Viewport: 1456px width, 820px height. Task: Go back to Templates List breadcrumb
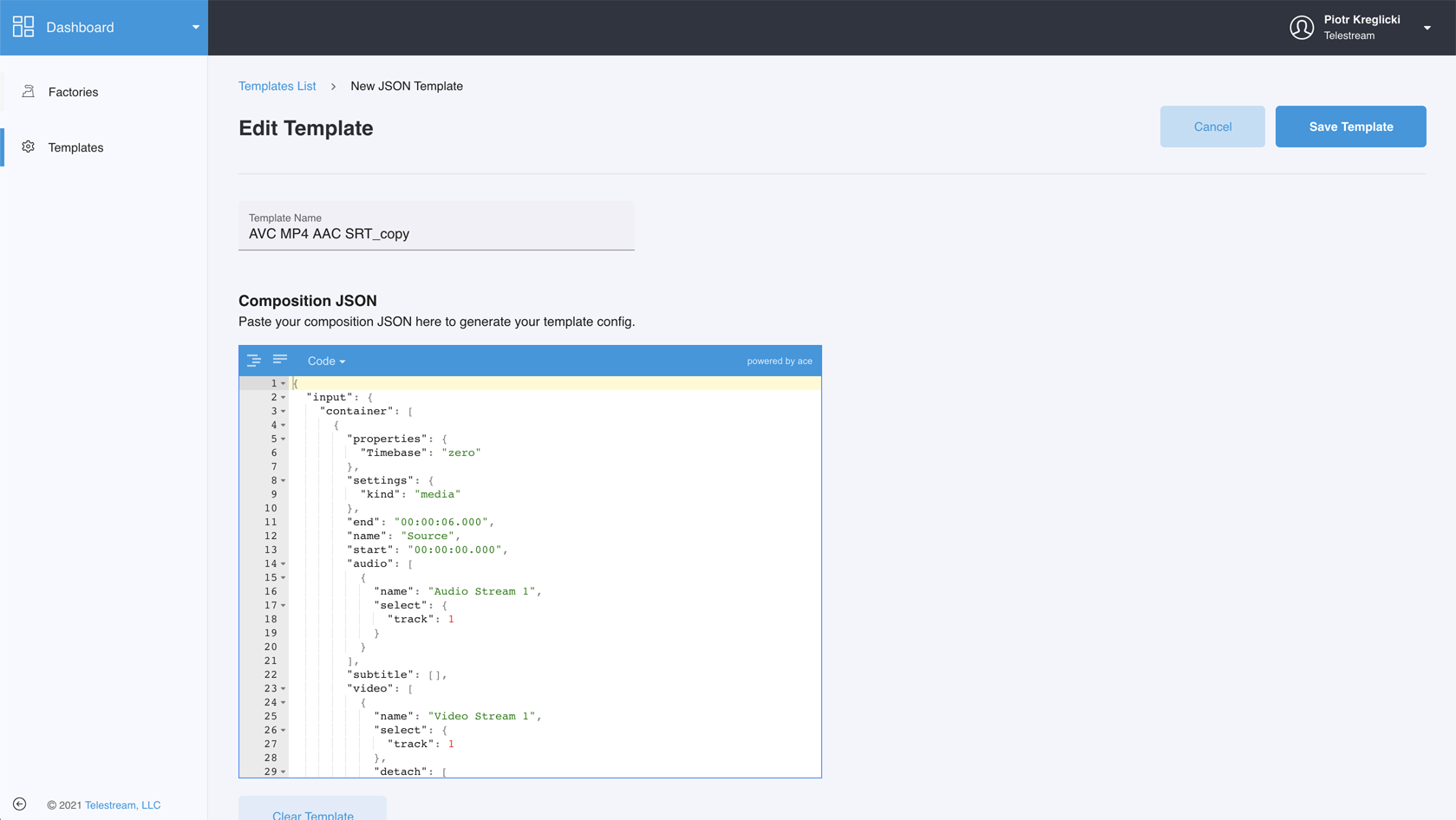(x=277, y=86)
